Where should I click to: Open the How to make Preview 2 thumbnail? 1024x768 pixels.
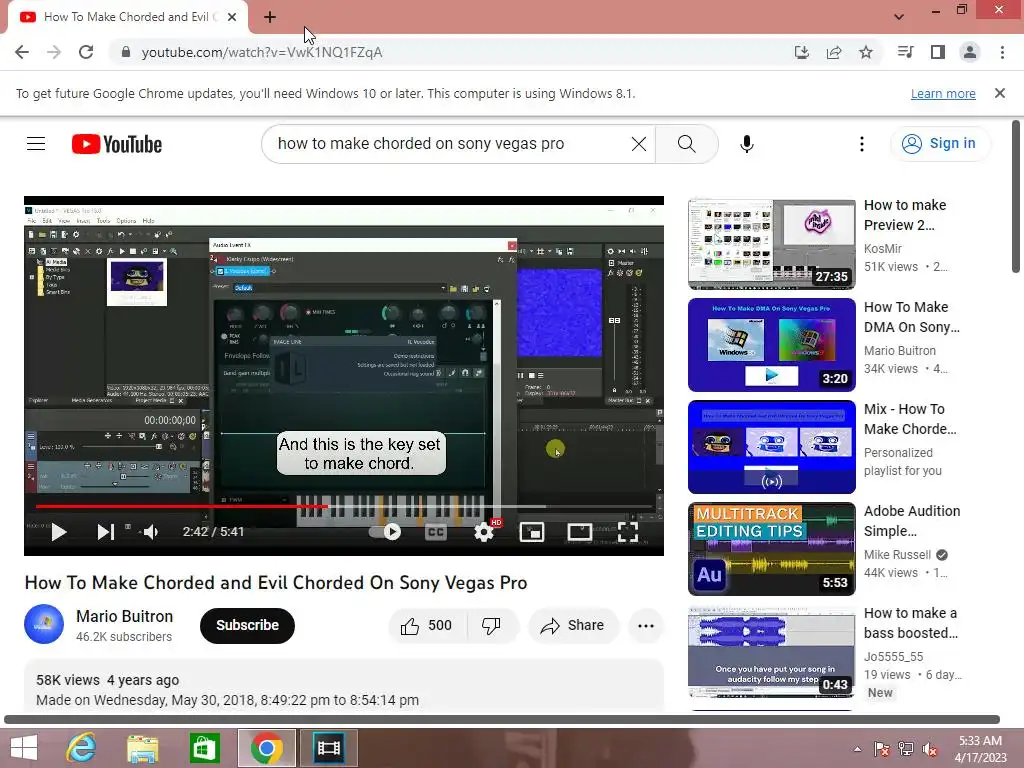(x=772, y=244)
